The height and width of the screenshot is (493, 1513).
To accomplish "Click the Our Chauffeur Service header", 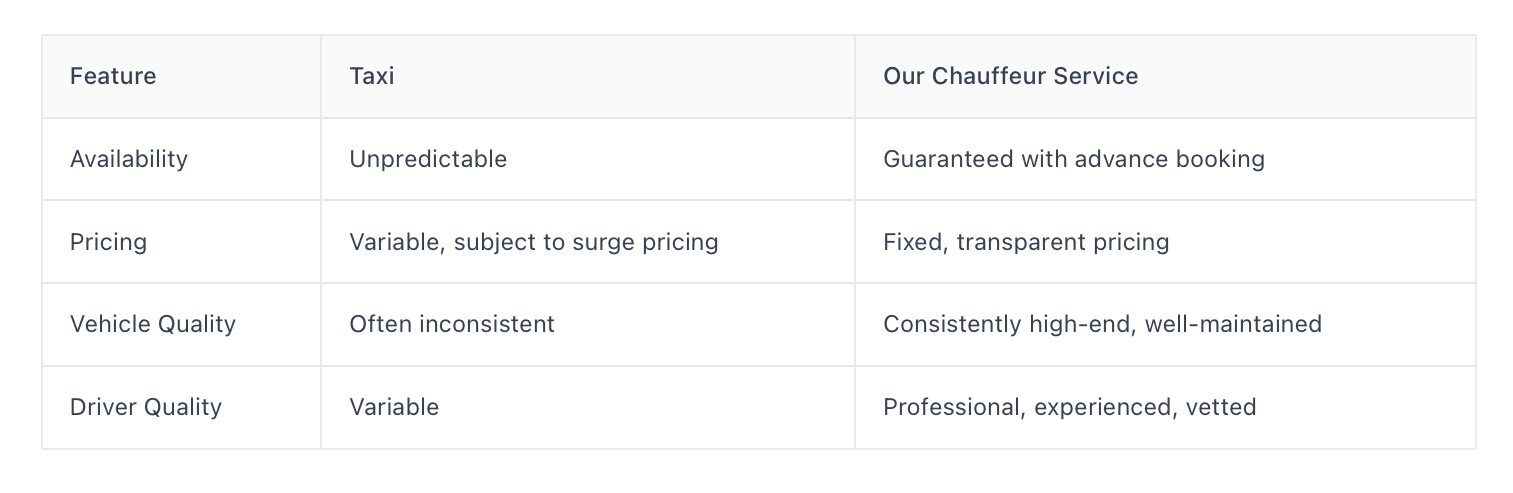I will 1010,76.
